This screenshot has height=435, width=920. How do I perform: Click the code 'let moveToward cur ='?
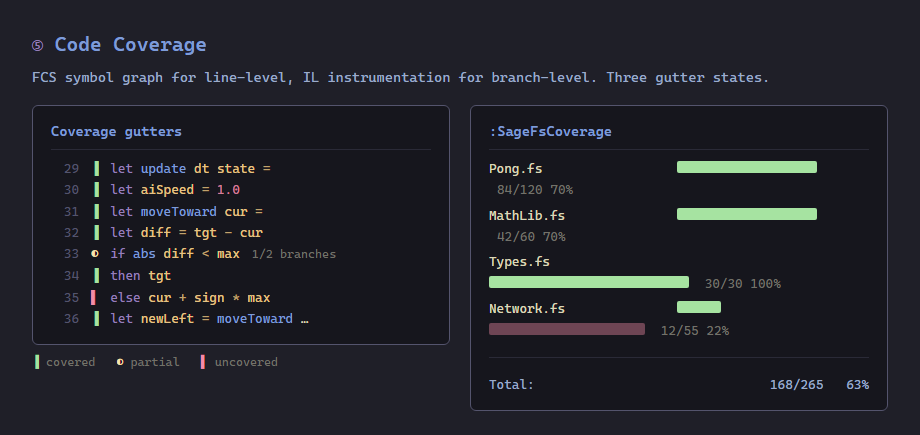[x=187, y=212]
